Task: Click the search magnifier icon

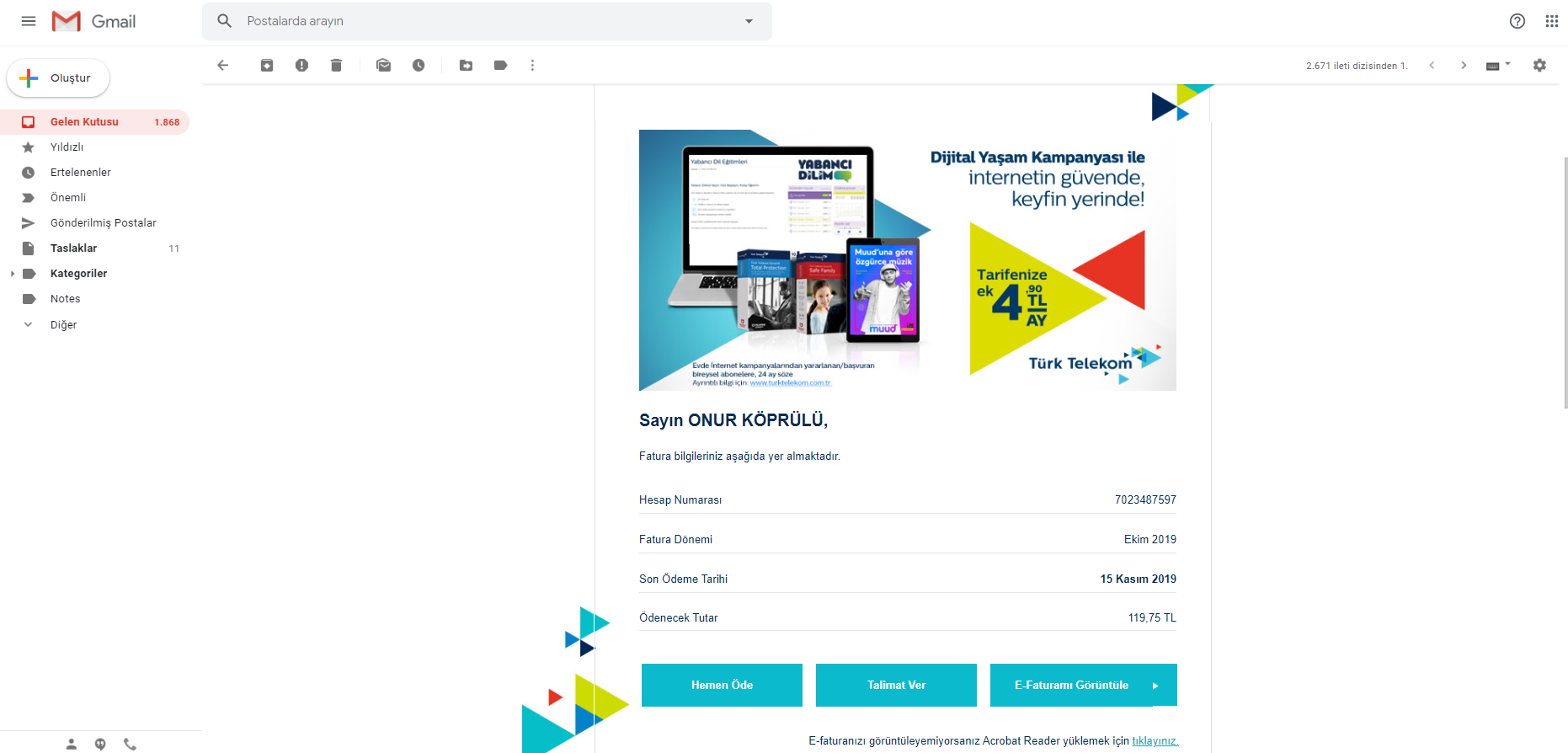Action: (225, 21)
